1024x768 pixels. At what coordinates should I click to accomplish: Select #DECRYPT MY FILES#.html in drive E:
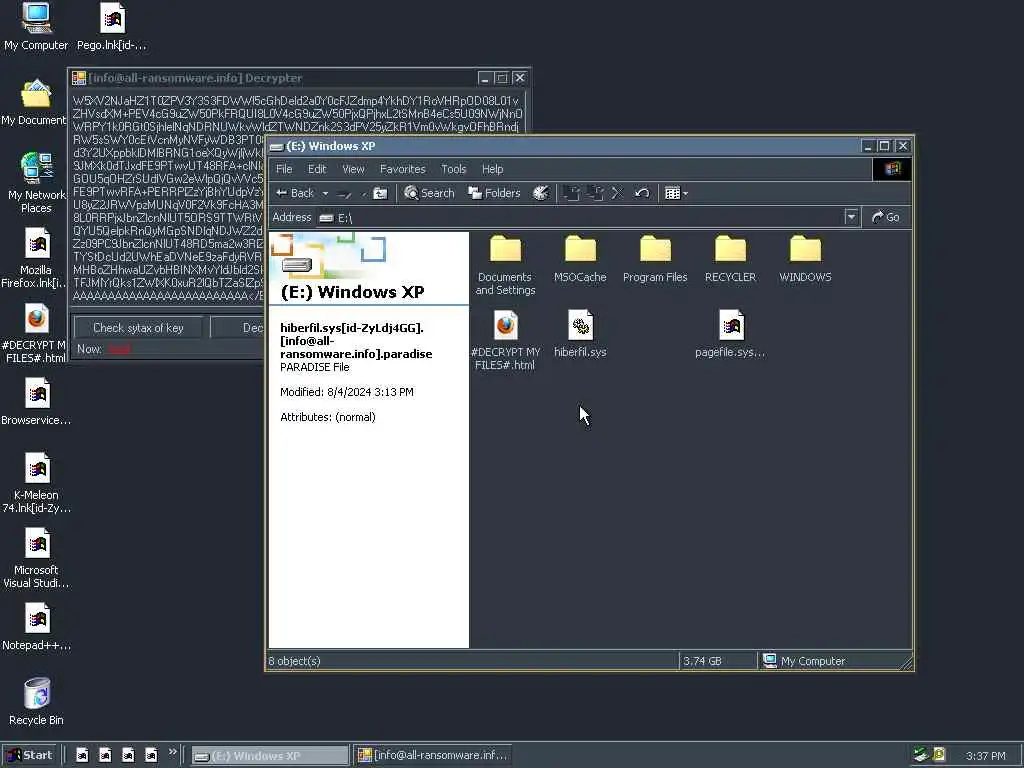point(505,340)
